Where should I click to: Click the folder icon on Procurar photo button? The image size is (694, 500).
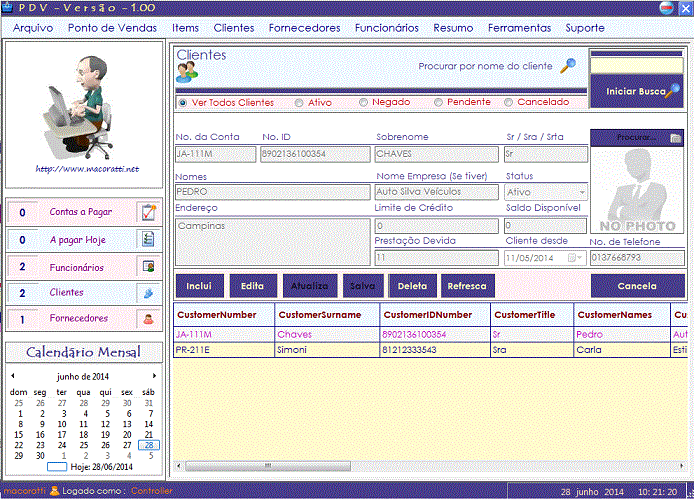coord(675,138)
